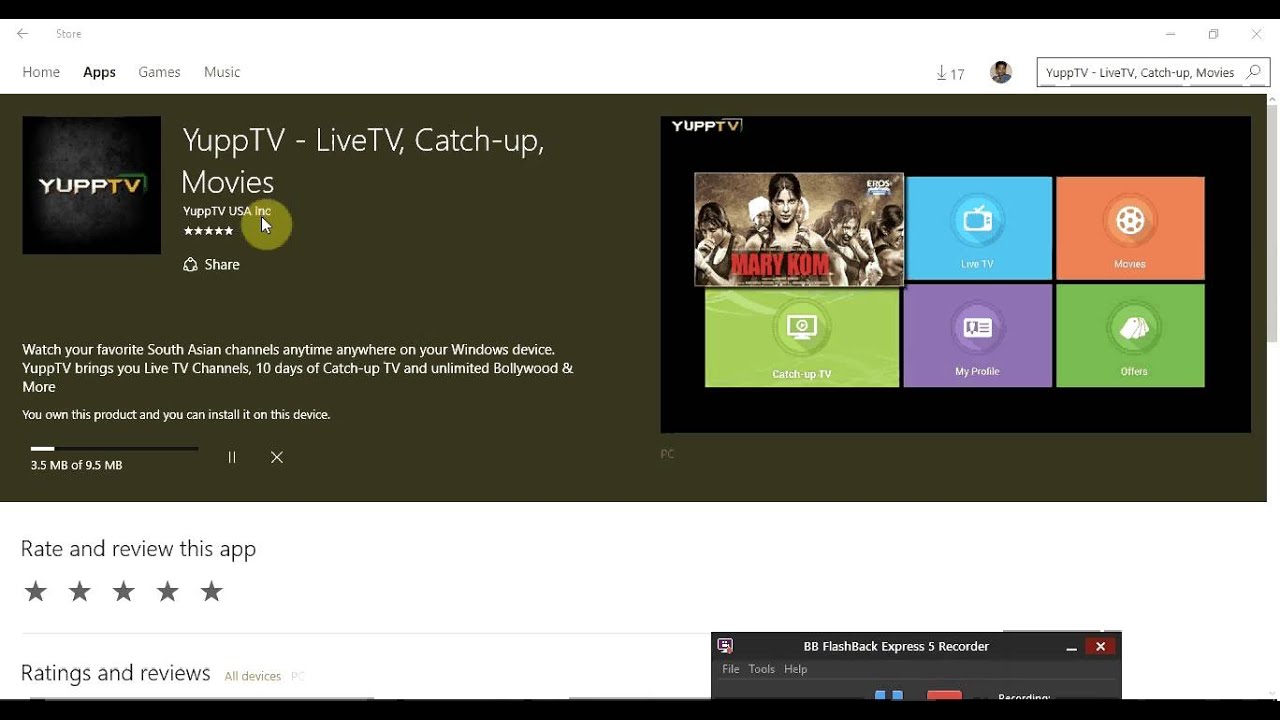Open downloads queue showing 17
The width and height of the screenshot is (1280, 720).
pos(950,73)
